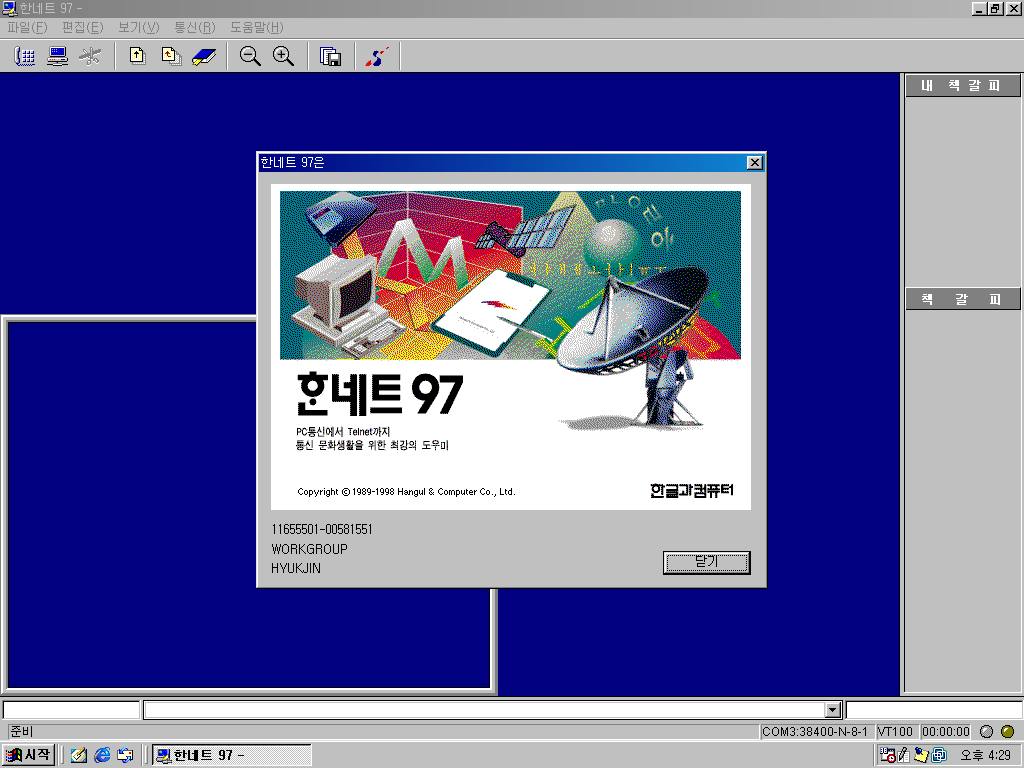
Task: Click the 닫기 button in the about dialog
Action: coord(707,562)
